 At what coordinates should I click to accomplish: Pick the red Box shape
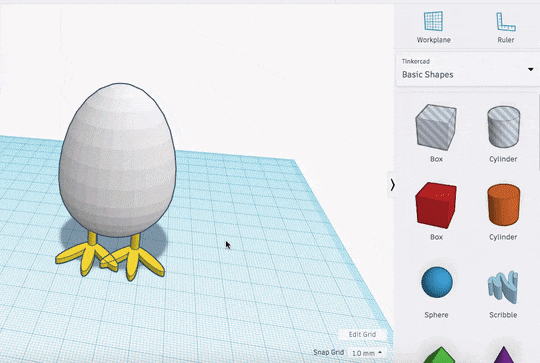pos(436,205)
